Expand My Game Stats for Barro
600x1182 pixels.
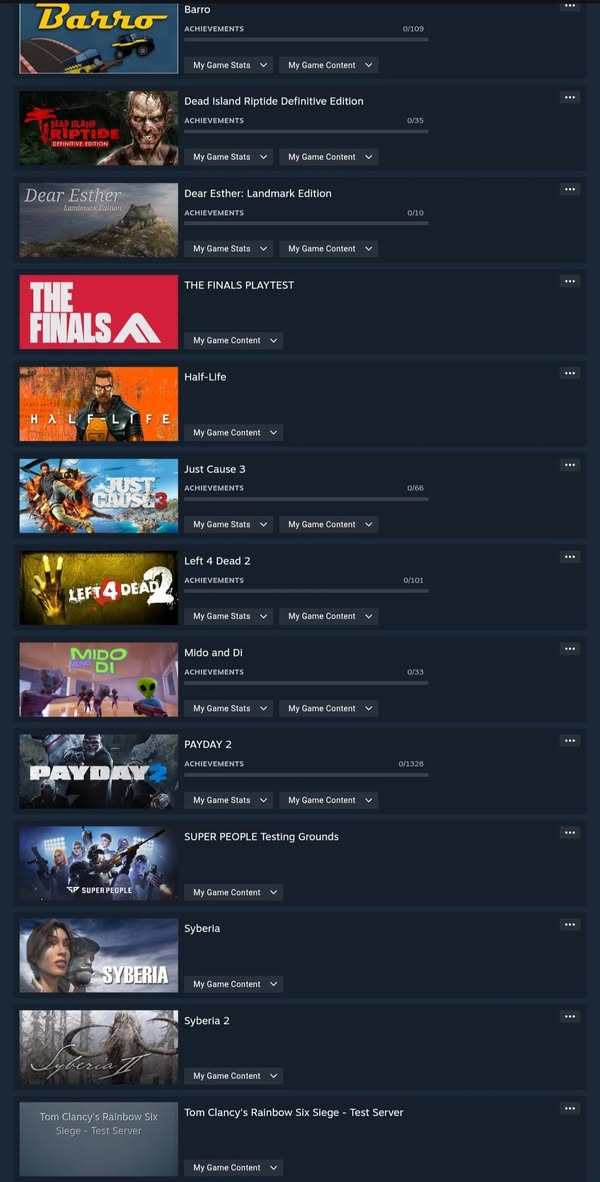click(228, 66)
